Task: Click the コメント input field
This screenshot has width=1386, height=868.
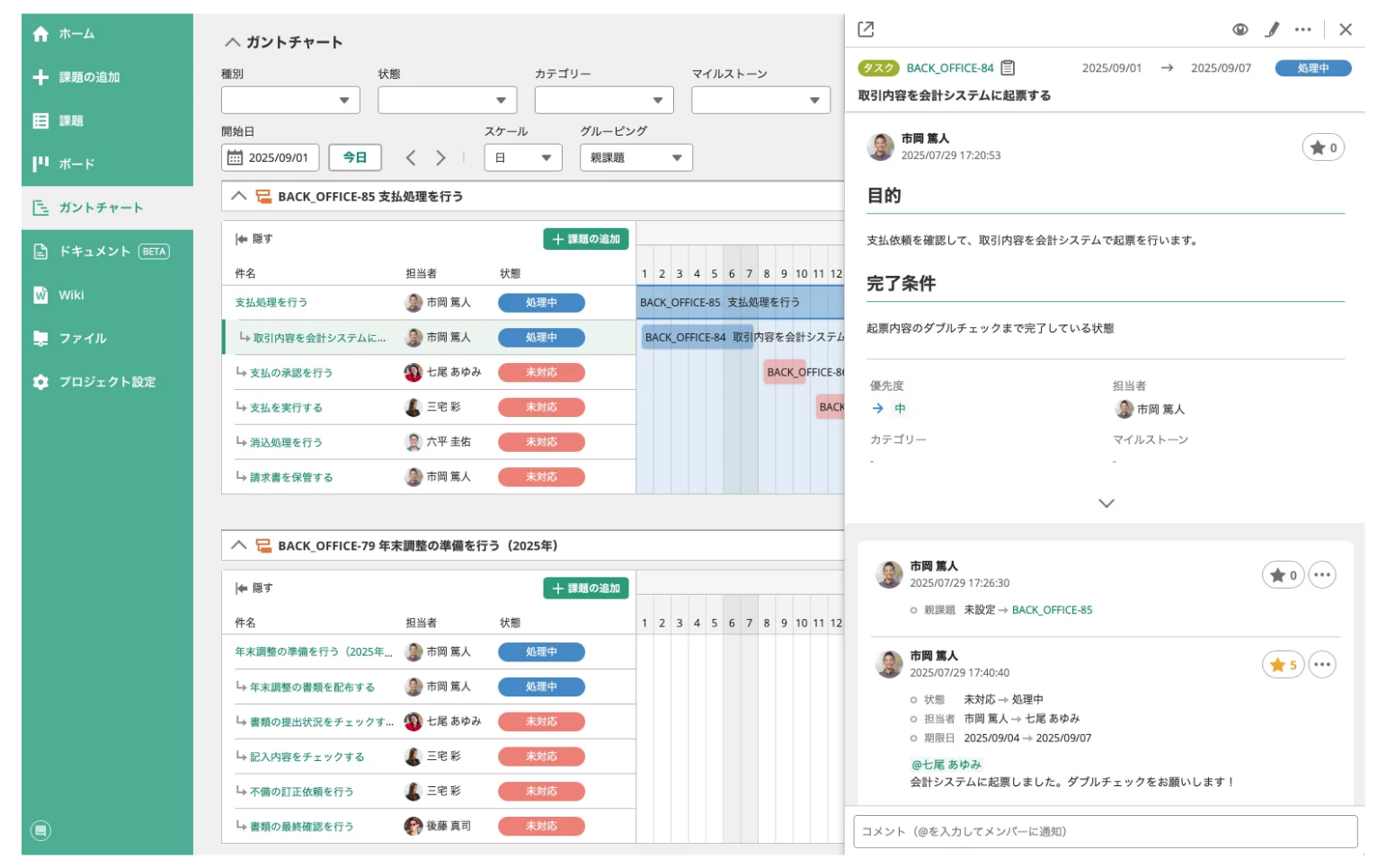Action: pos(1105,832)
